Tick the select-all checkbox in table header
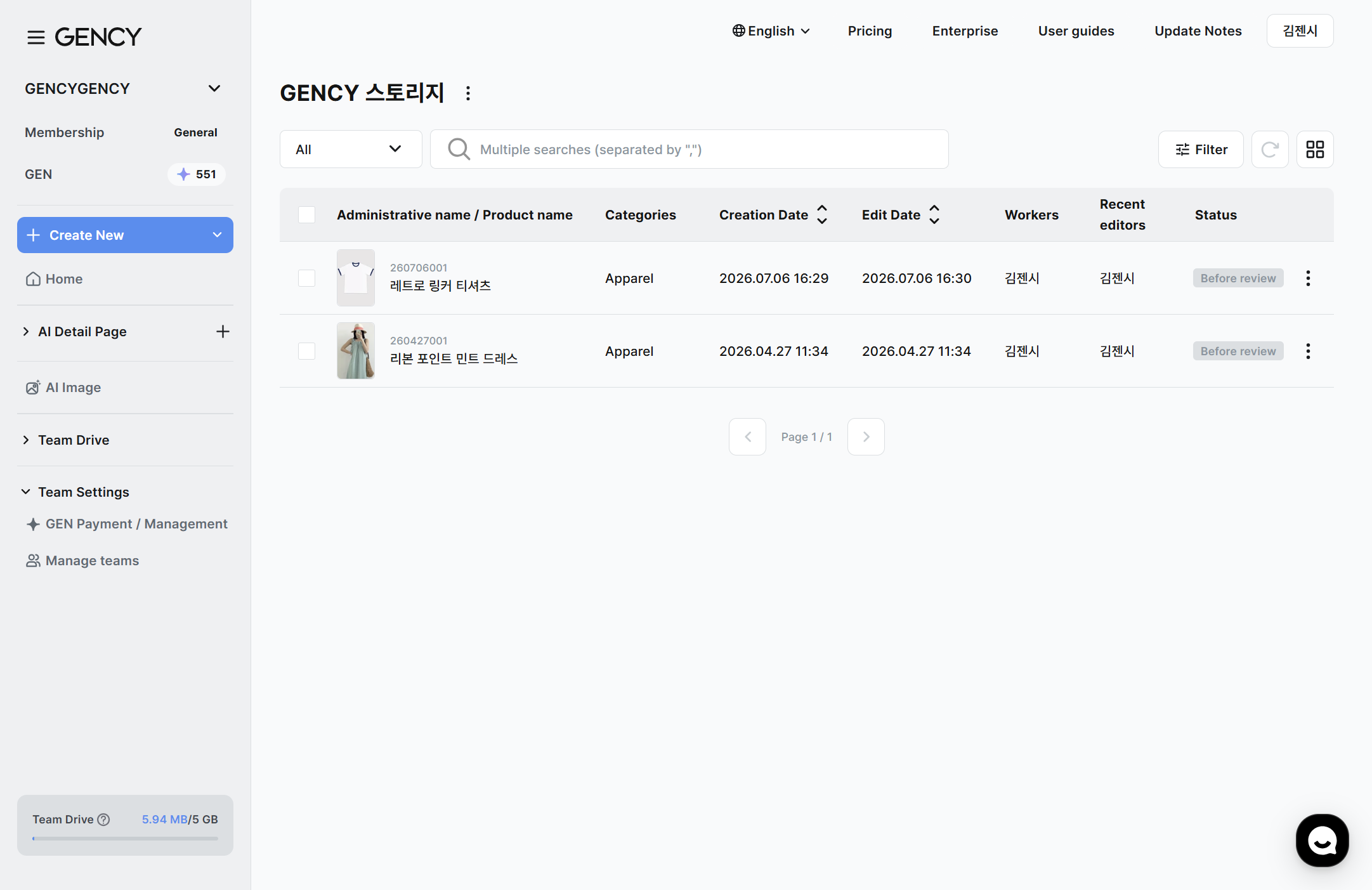The image size is (1372, 890). coord(306,214)
